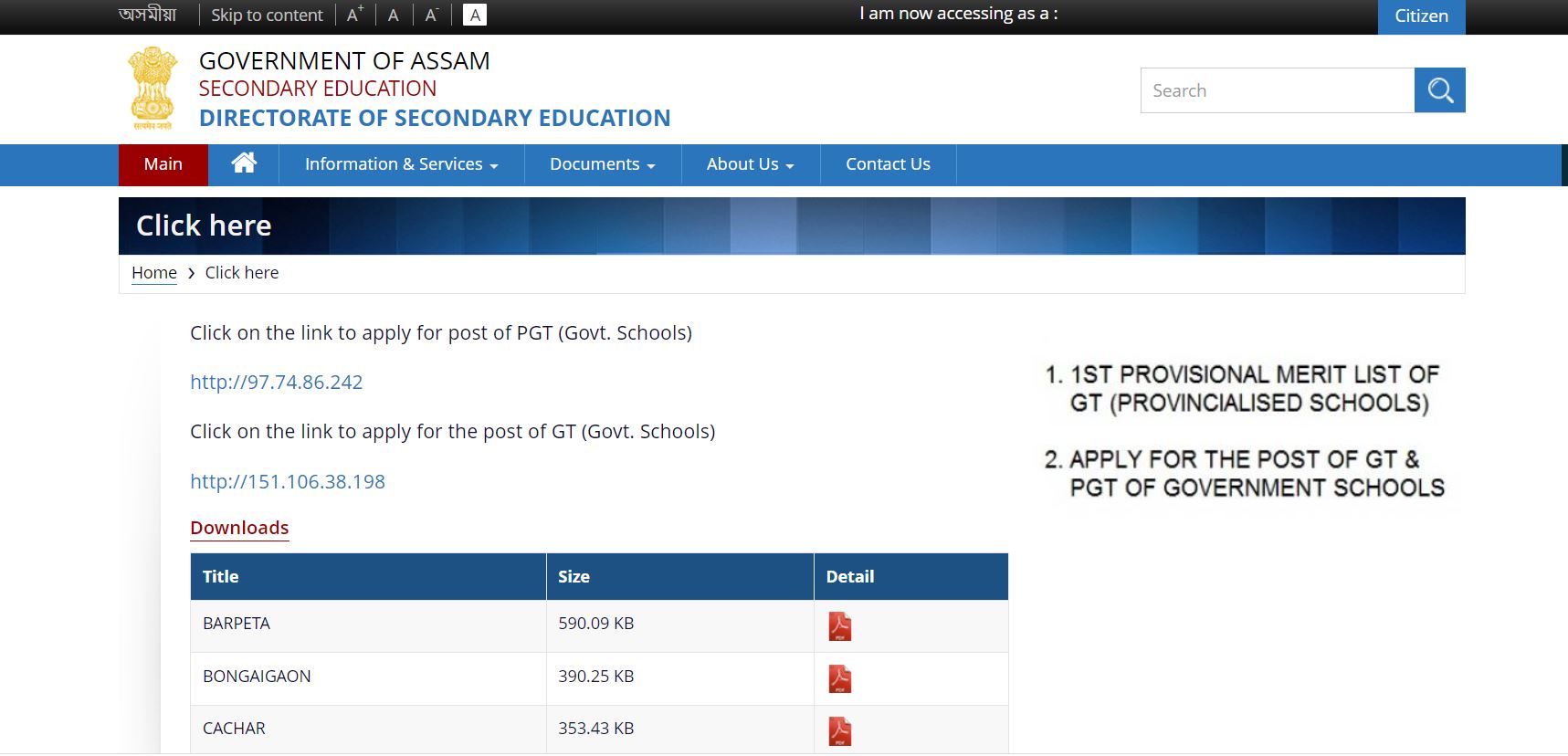
Task: Click the Downloads heading link
Action: [x=239, y=528]
